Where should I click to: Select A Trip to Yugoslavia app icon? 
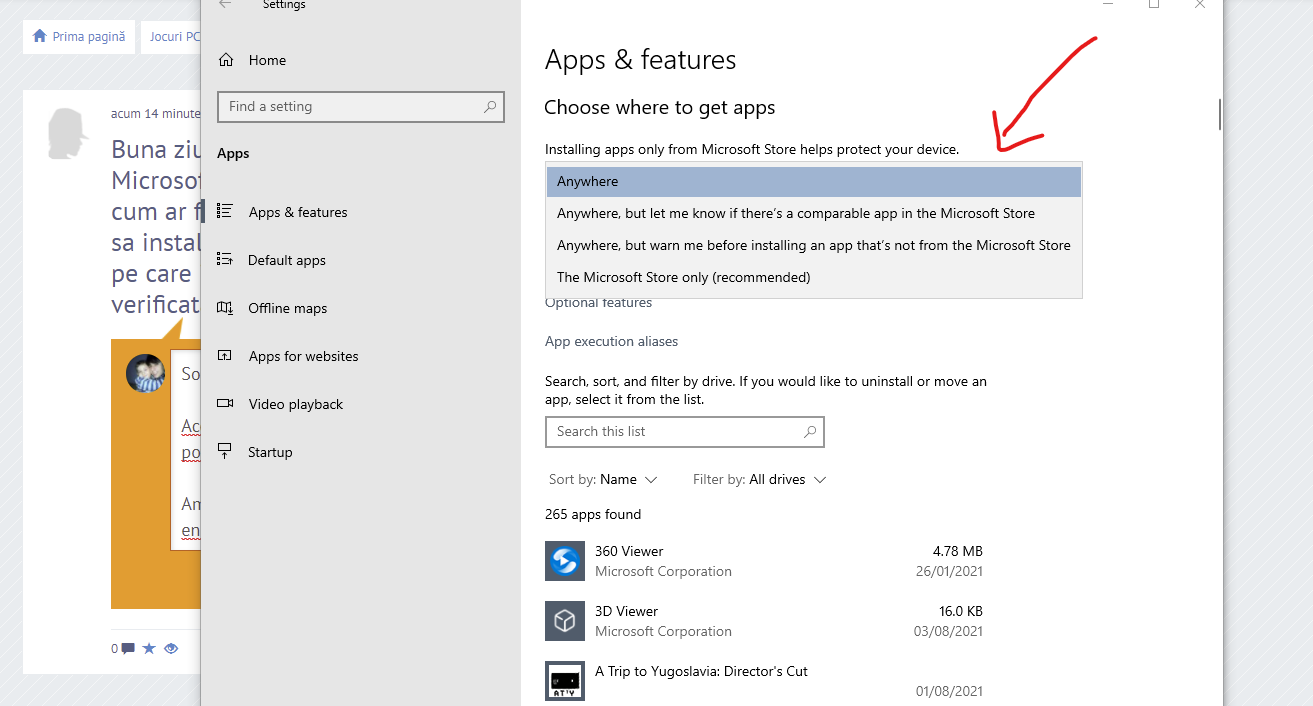565,681
